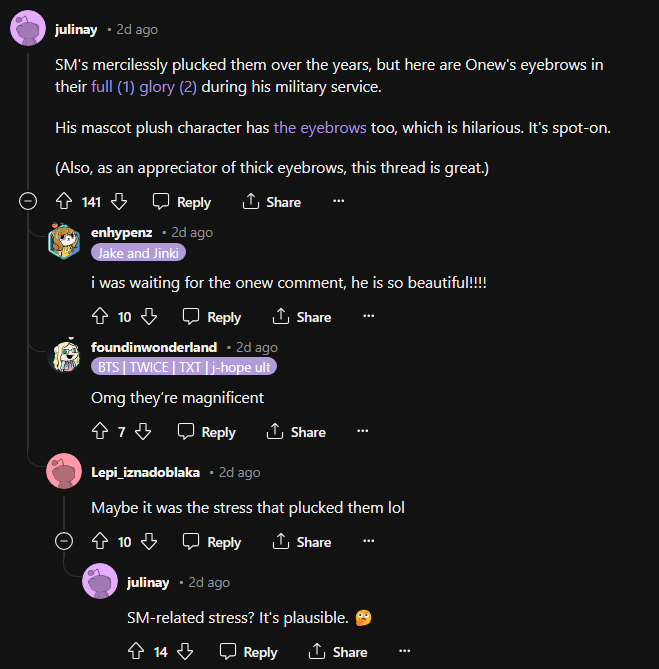
Task: Upvote enhypenz's comment about onew
Action: 99,317
